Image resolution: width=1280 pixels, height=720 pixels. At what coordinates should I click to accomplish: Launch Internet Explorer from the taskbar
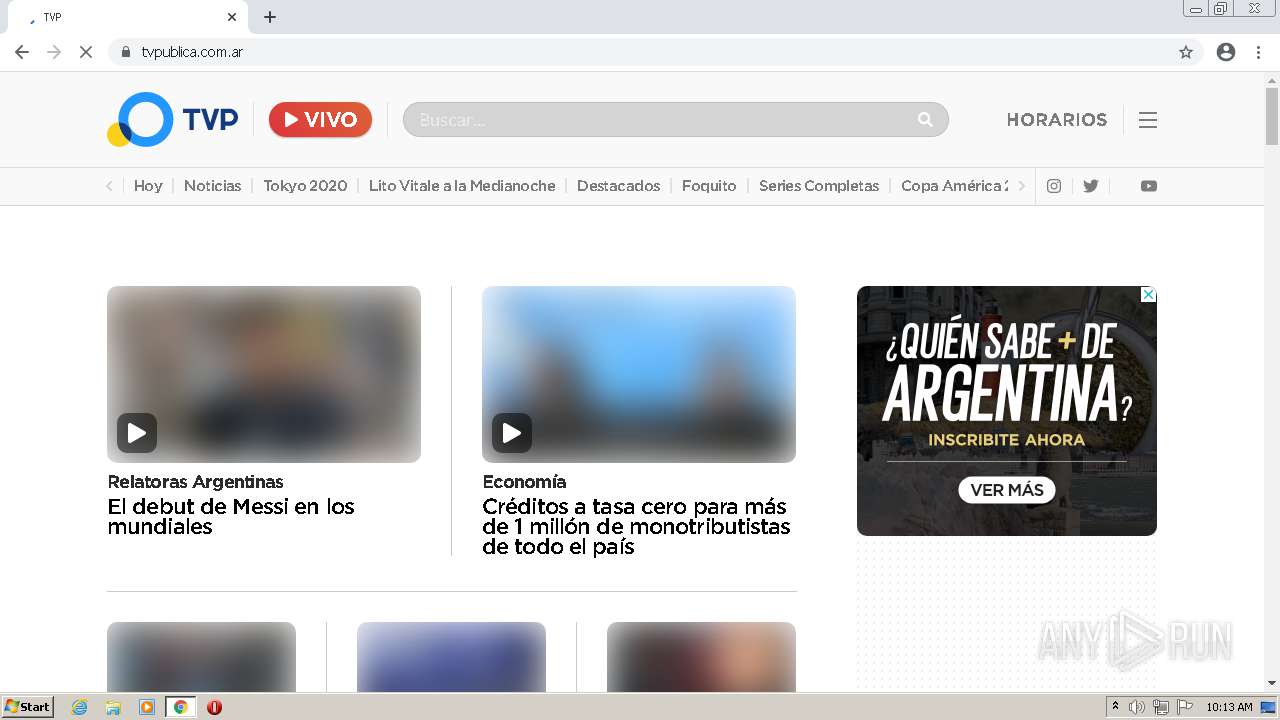click(x=79, y=707)
